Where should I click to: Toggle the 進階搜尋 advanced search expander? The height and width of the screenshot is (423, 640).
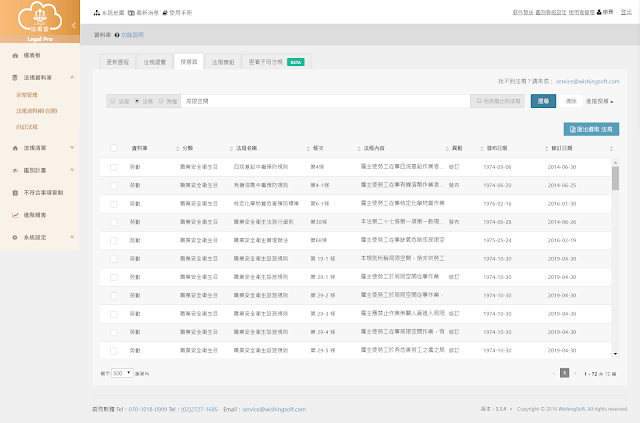tap(599, 101)
